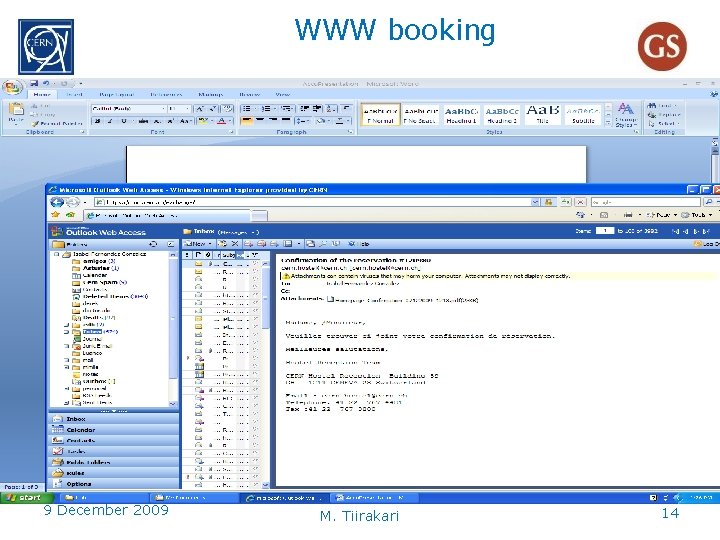Switch to References tab in Word
Screen dimensions: 720x540
coord(166,95)
